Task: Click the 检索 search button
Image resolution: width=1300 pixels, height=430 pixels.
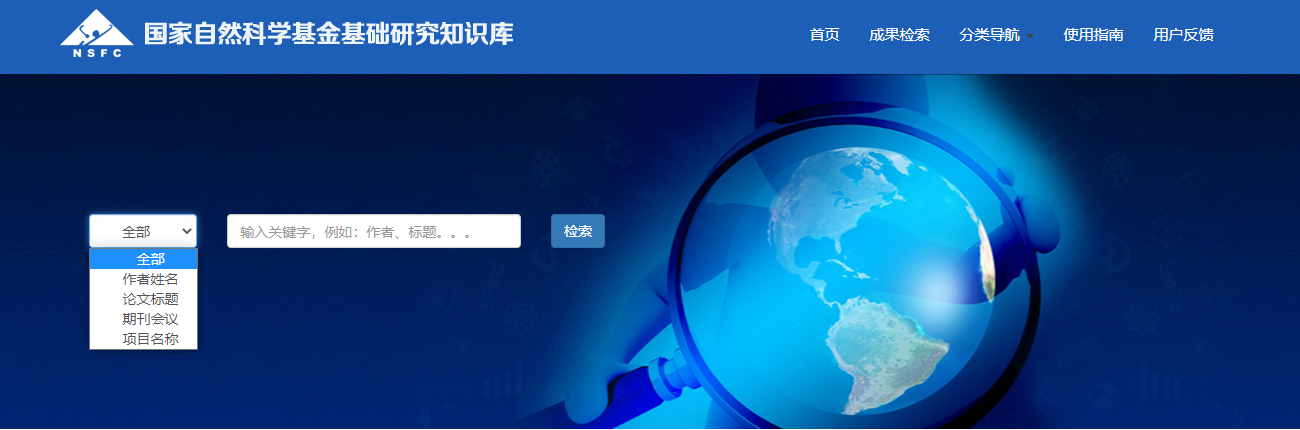Action: 578,231
